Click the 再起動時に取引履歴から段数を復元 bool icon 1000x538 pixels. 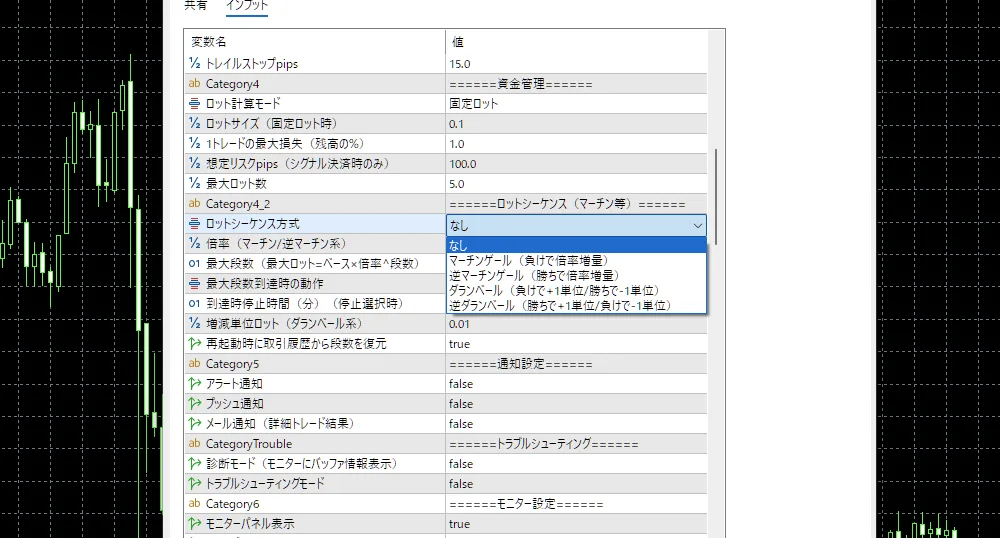pyautogui.click(x=195, y=344)
